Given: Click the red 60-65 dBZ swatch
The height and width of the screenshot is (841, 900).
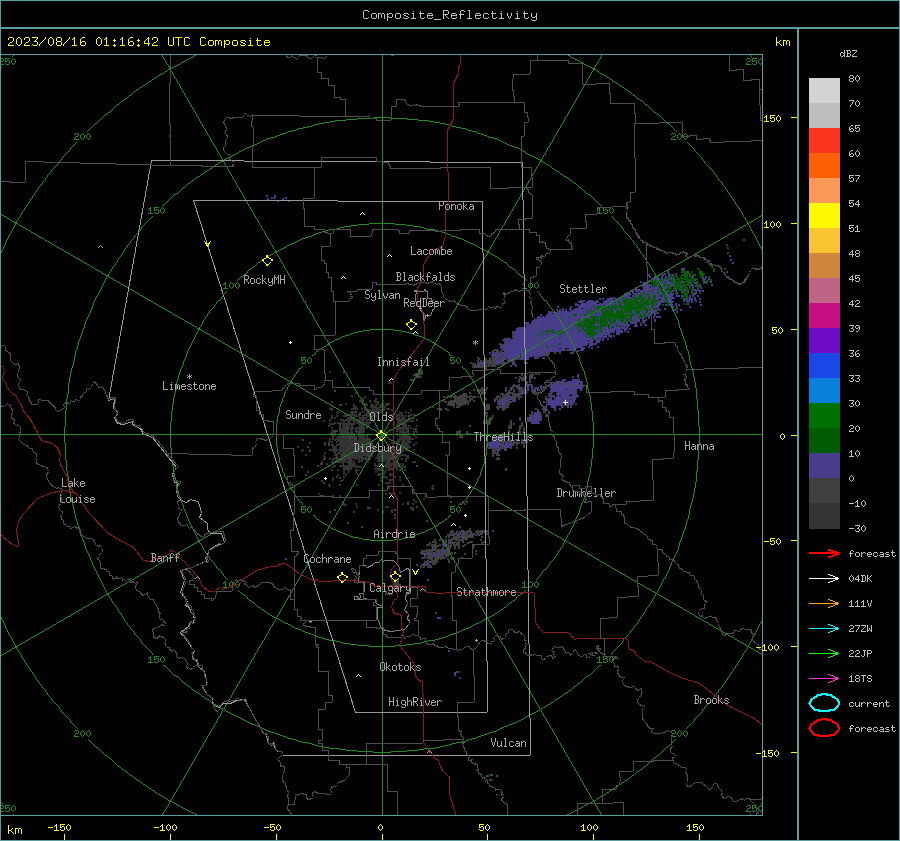Looking at the screenshot, I should [824, 141].
